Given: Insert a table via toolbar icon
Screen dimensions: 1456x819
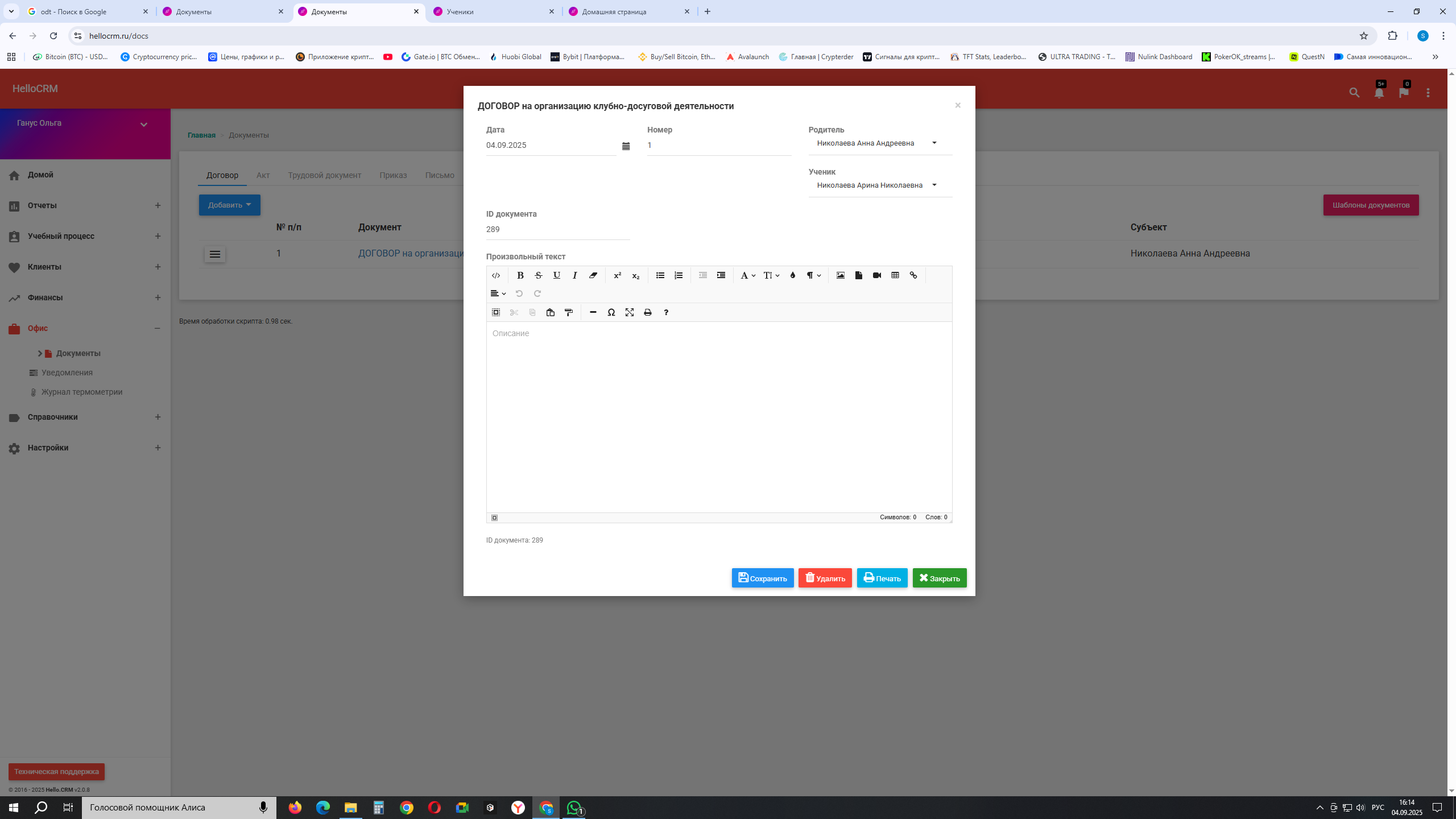Looking at the screenshot, I should (895, 275).
